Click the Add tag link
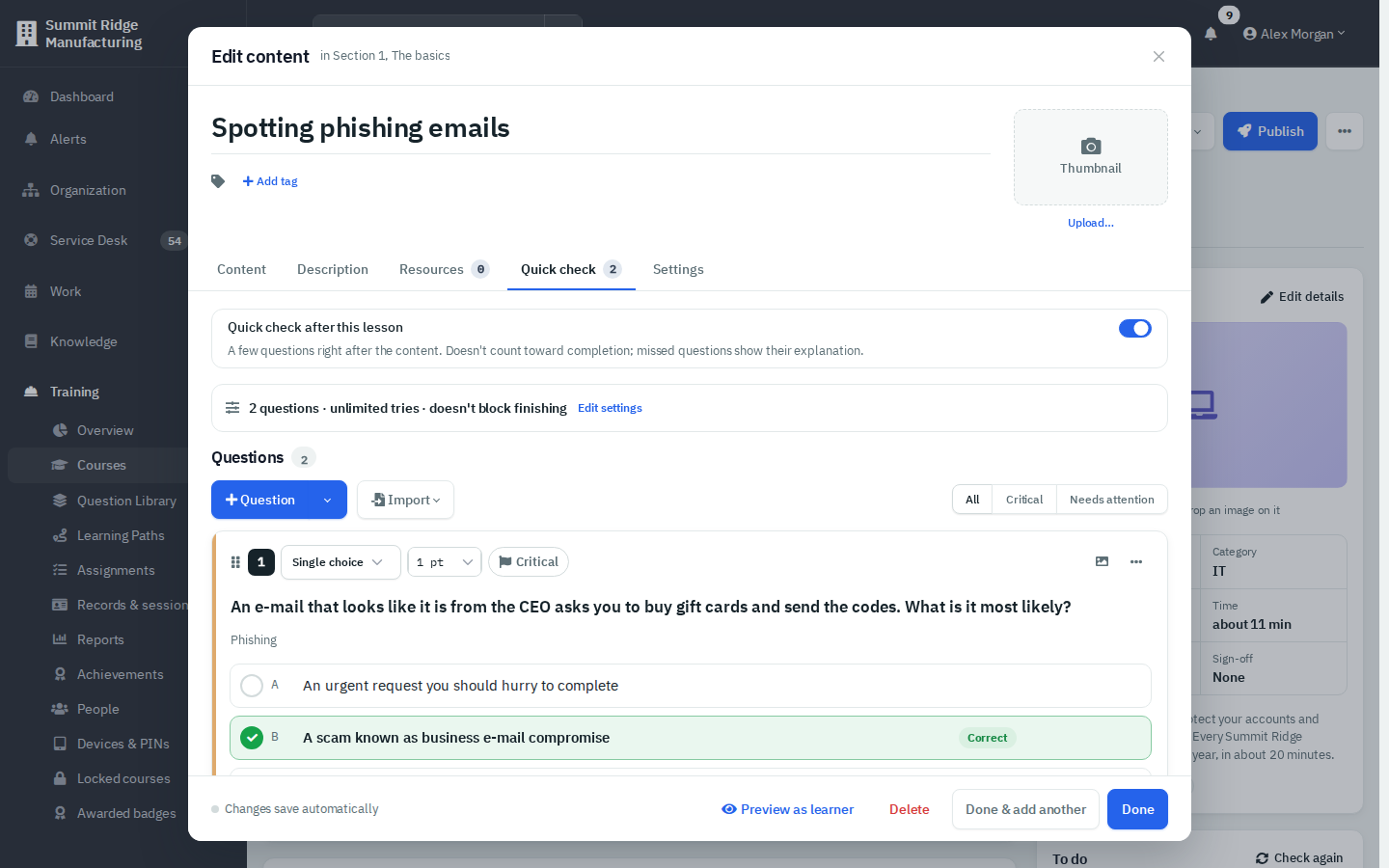This screenshot has height=868, width=1389. (270, 181)
